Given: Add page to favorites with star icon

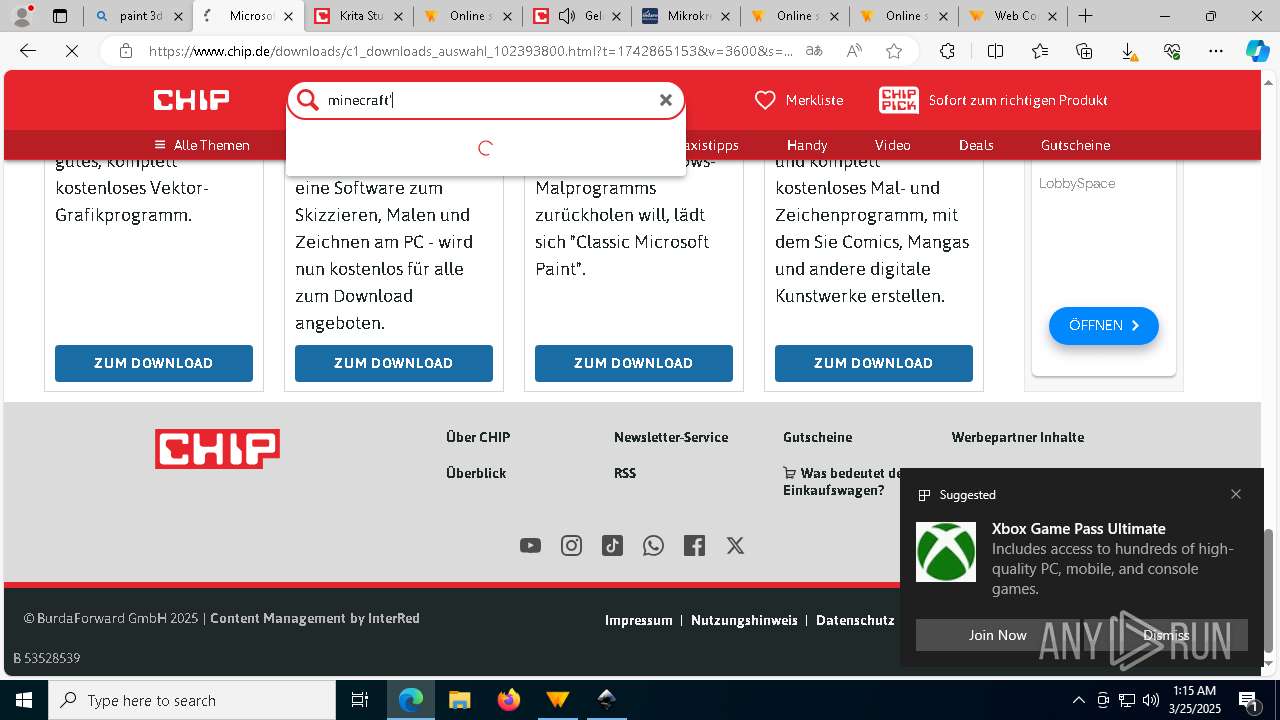Looking at the screenshot, I should coord(894,51).
